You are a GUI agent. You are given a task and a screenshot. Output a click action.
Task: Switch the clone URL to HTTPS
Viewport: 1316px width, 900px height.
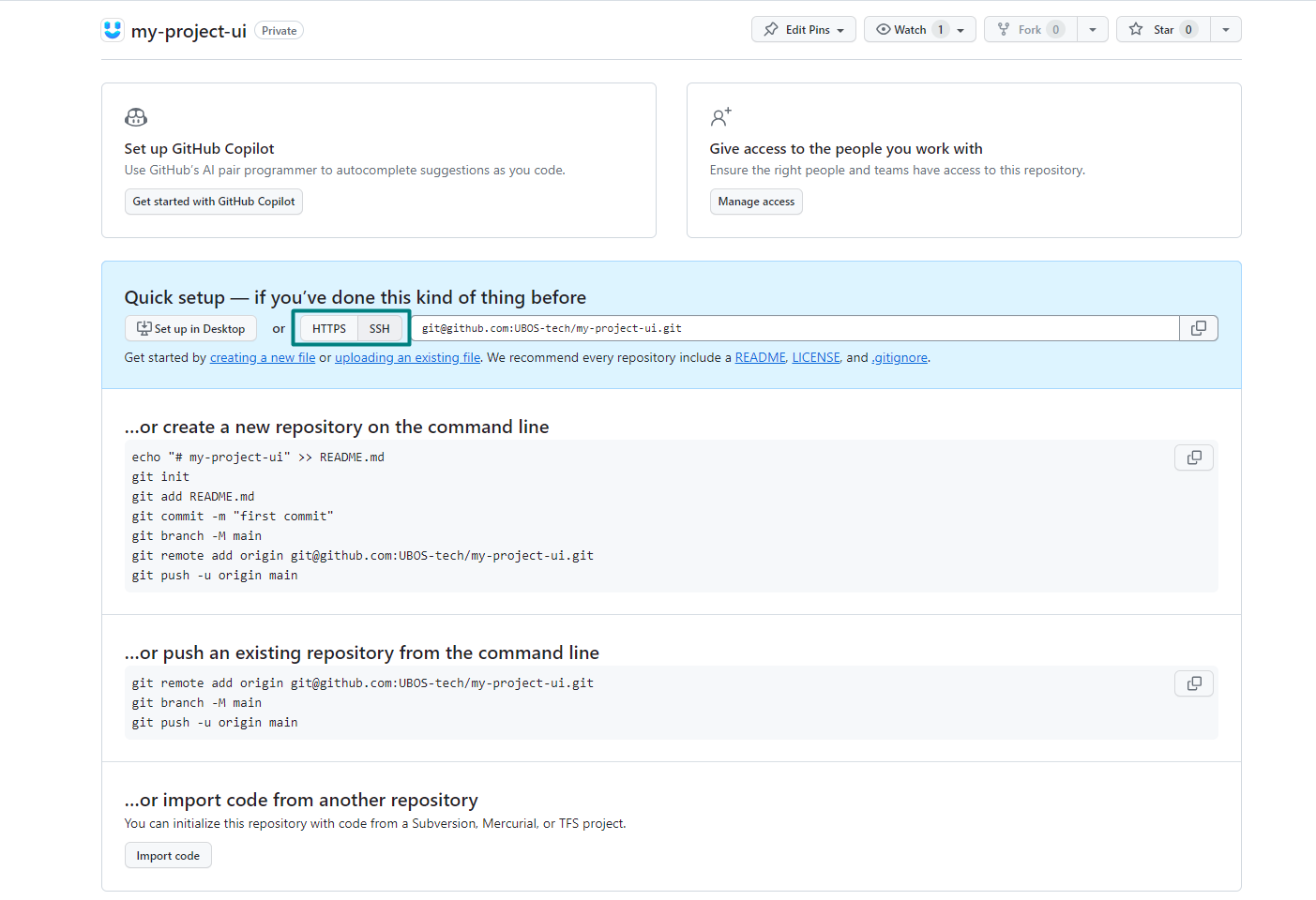tap(329, 328)
